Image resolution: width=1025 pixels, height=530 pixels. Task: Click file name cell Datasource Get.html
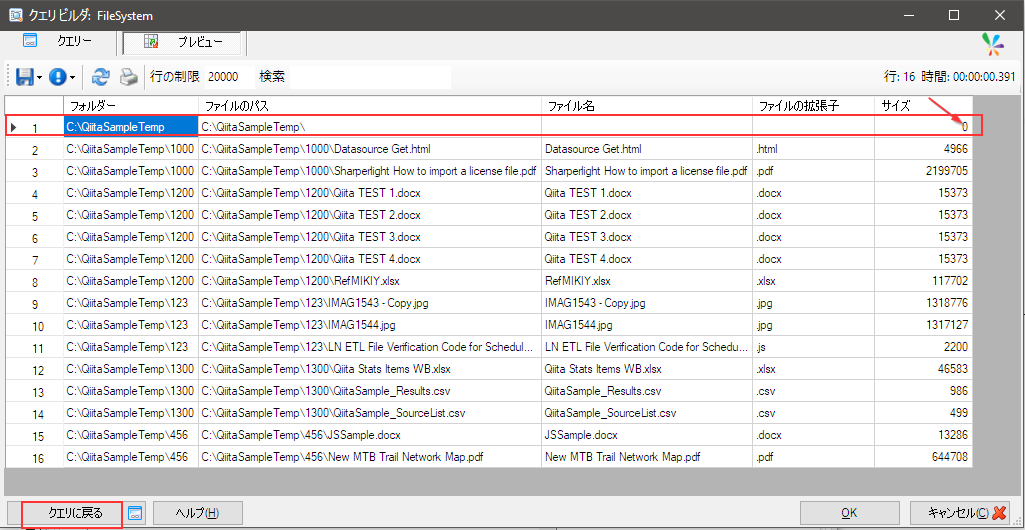(x=593, y=149)
